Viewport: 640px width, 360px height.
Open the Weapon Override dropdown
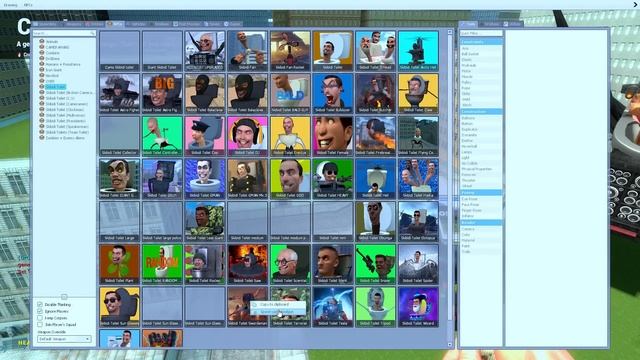64,339
